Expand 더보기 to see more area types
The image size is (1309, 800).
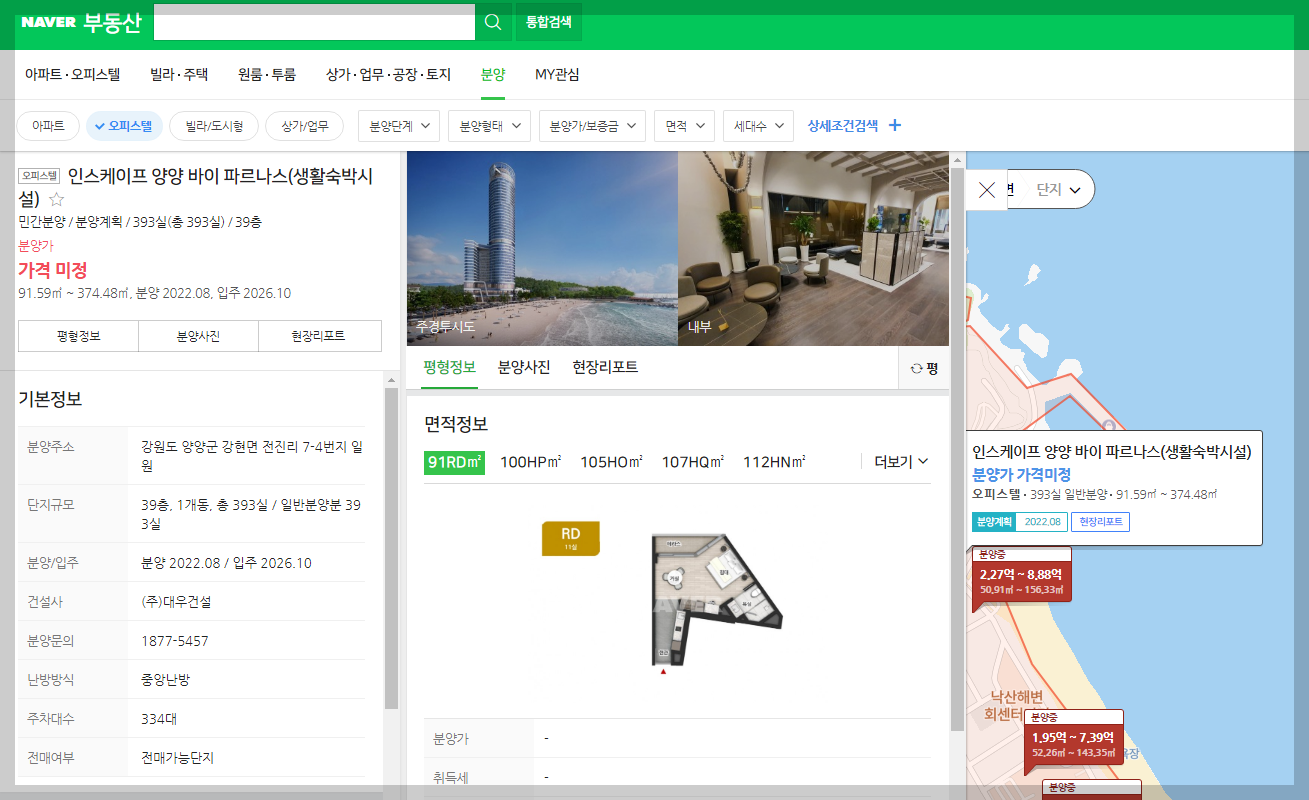pos(902,461)
